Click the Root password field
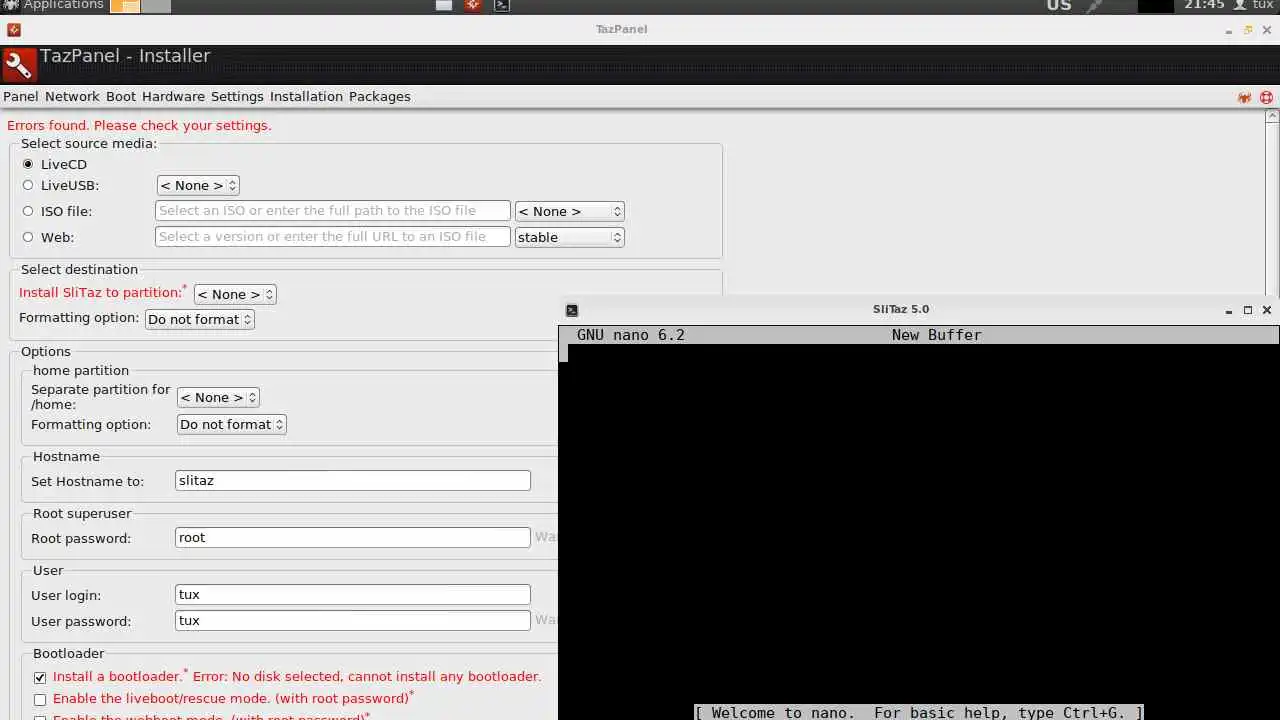 353,538
